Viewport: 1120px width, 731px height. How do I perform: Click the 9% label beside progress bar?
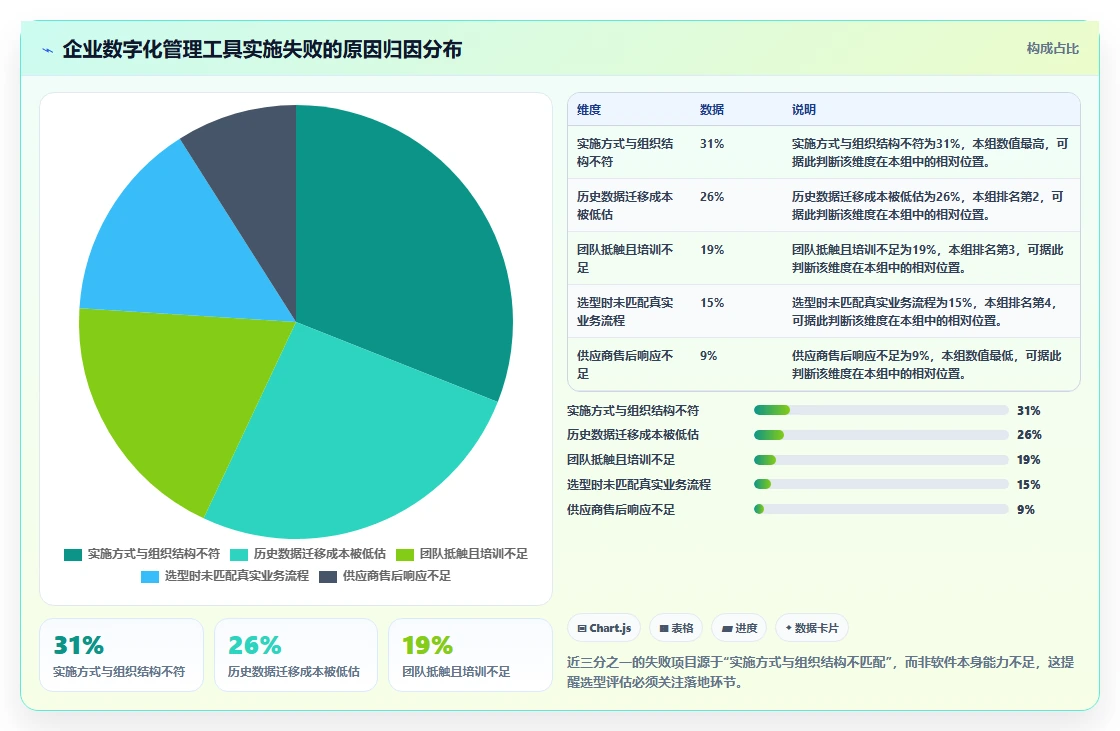(1026, 509)
